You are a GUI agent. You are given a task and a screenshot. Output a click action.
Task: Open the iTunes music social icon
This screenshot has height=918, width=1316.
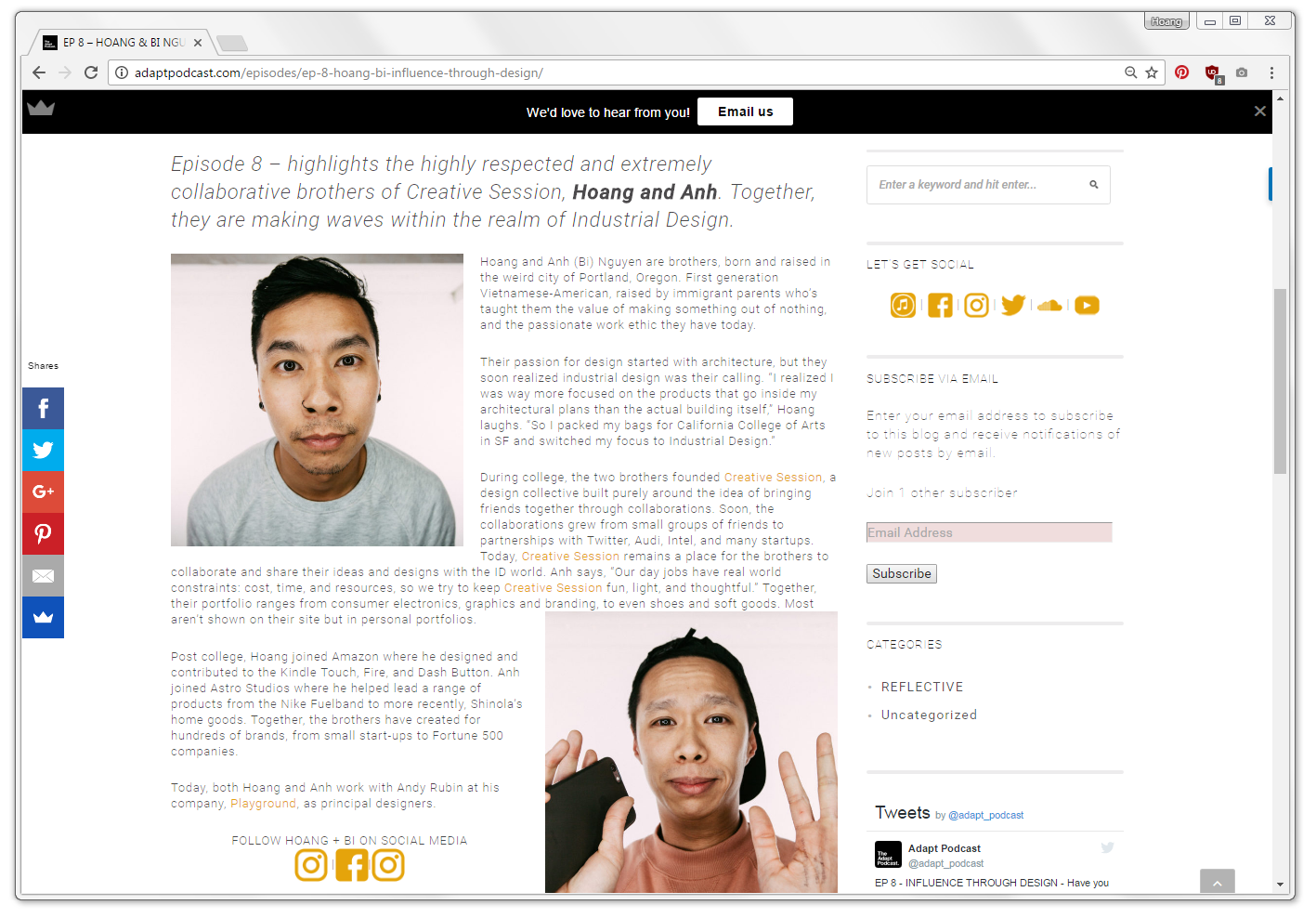tap(903, 305)
